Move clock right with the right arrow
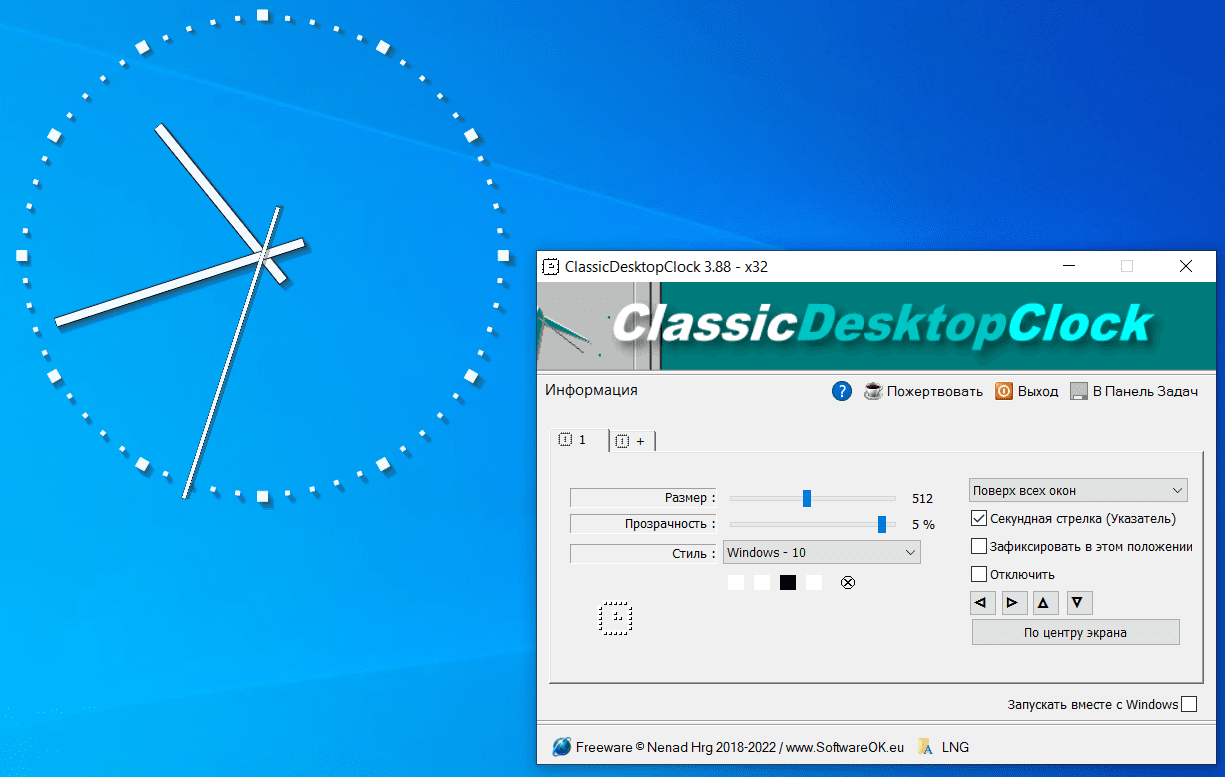 (x=1013, y=603)
